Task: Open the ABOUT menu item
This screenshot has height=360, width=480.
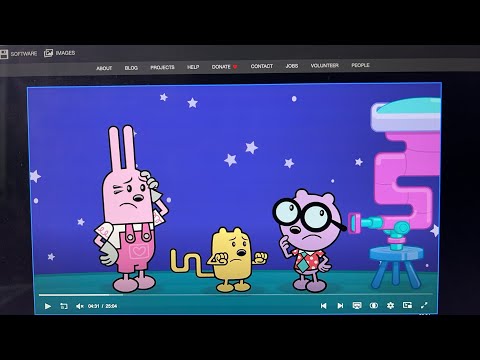Action: click(104, 68)
